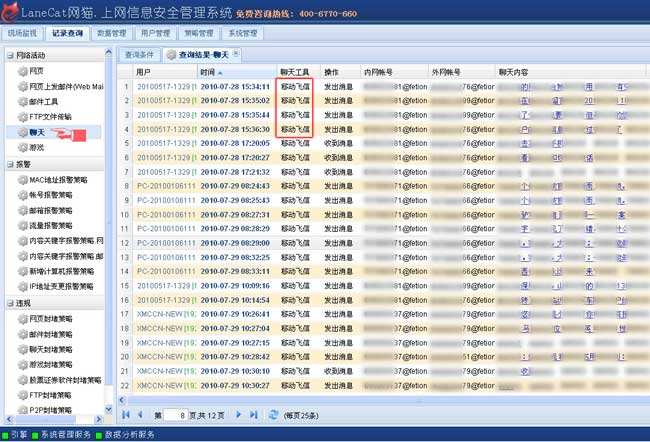Go to the first results page

point(126,415)
